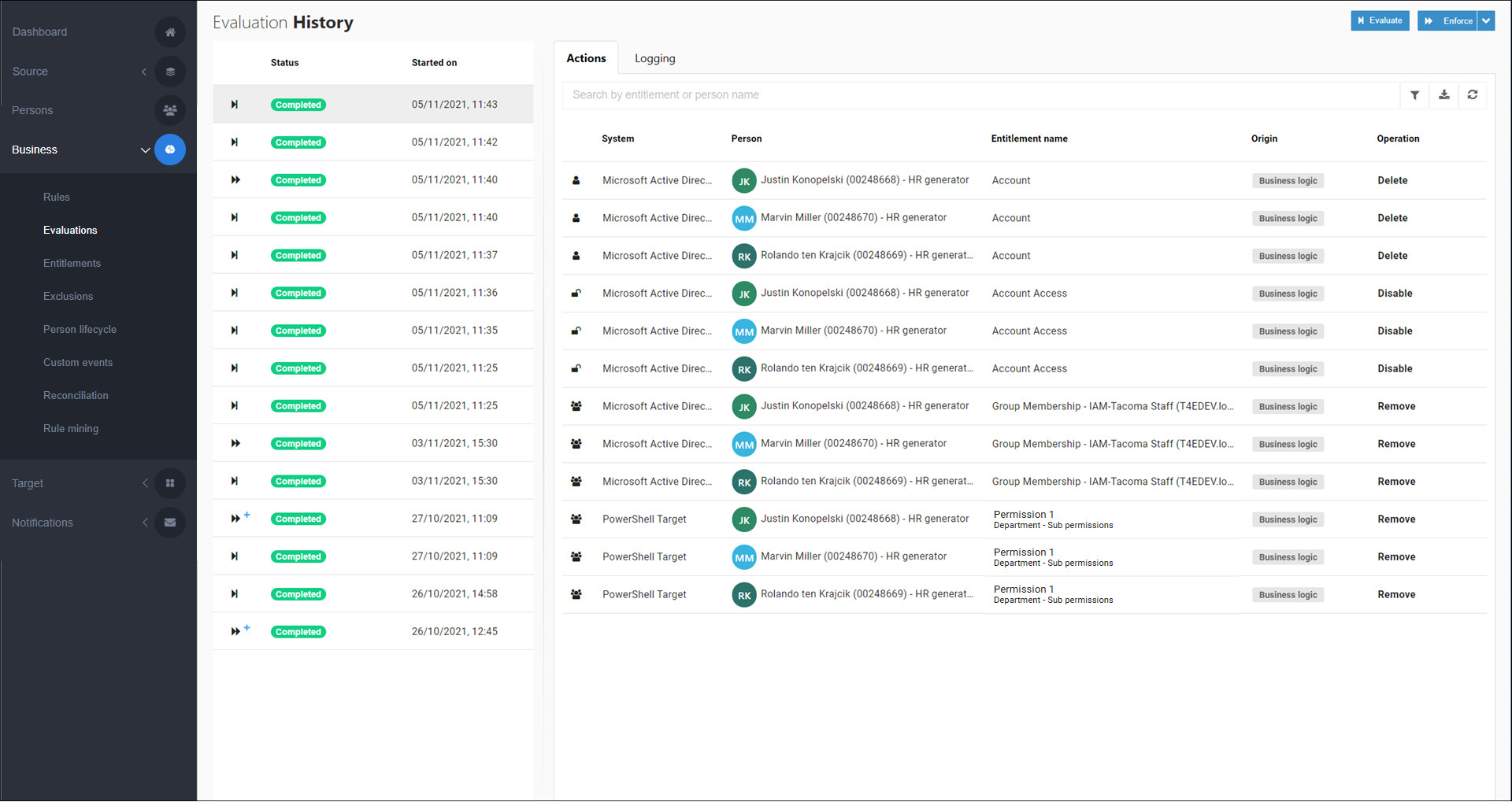Click the filter funnel icon
The height and width of the screenshot is (802, 1512).
coord(1414,95)
